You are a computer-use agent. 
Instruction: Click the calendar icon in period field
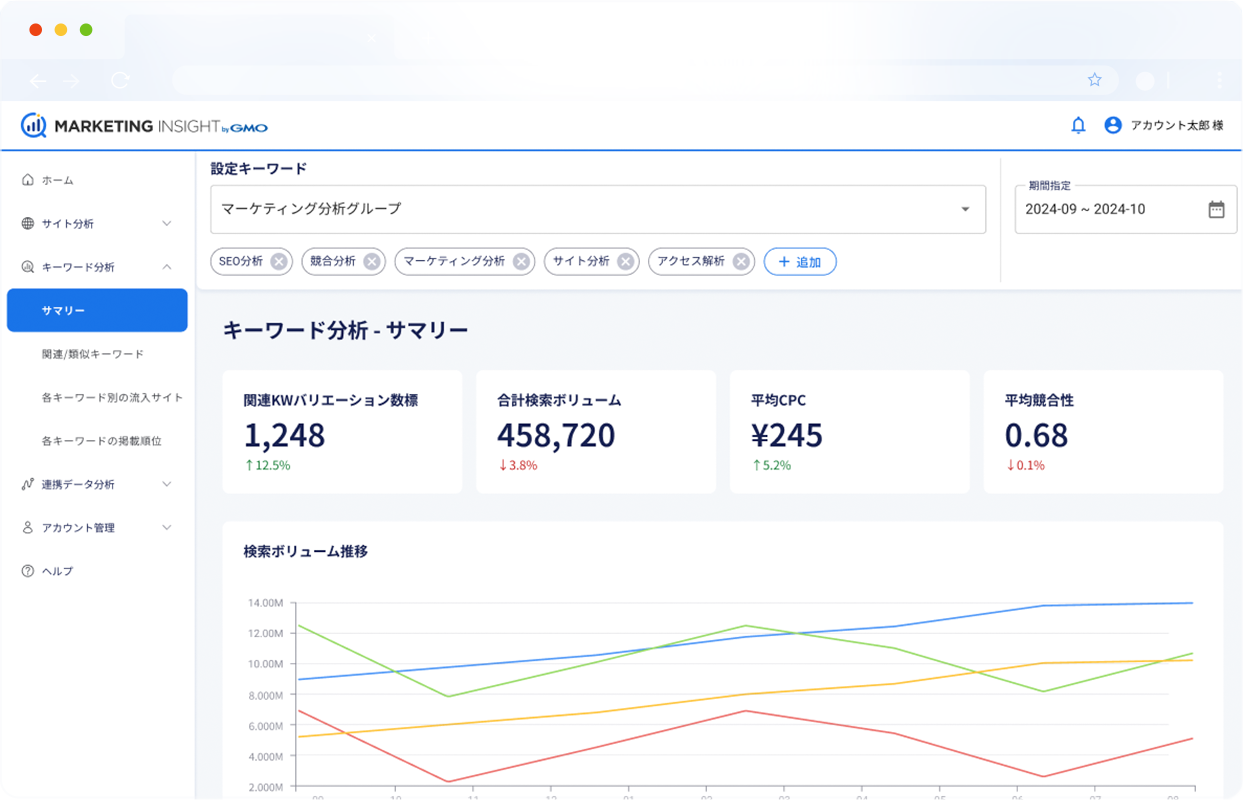point(1216,209)
